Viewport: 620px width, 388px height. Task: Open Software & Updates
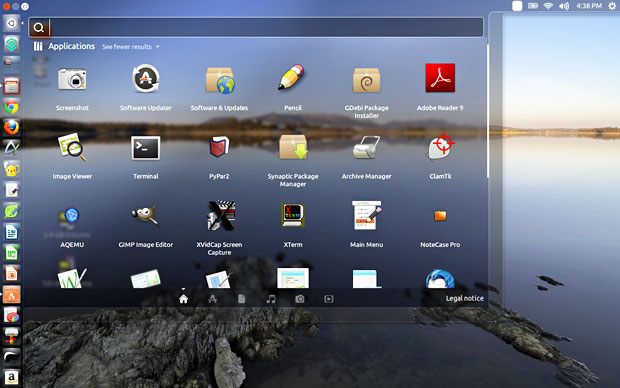point(219,80)
